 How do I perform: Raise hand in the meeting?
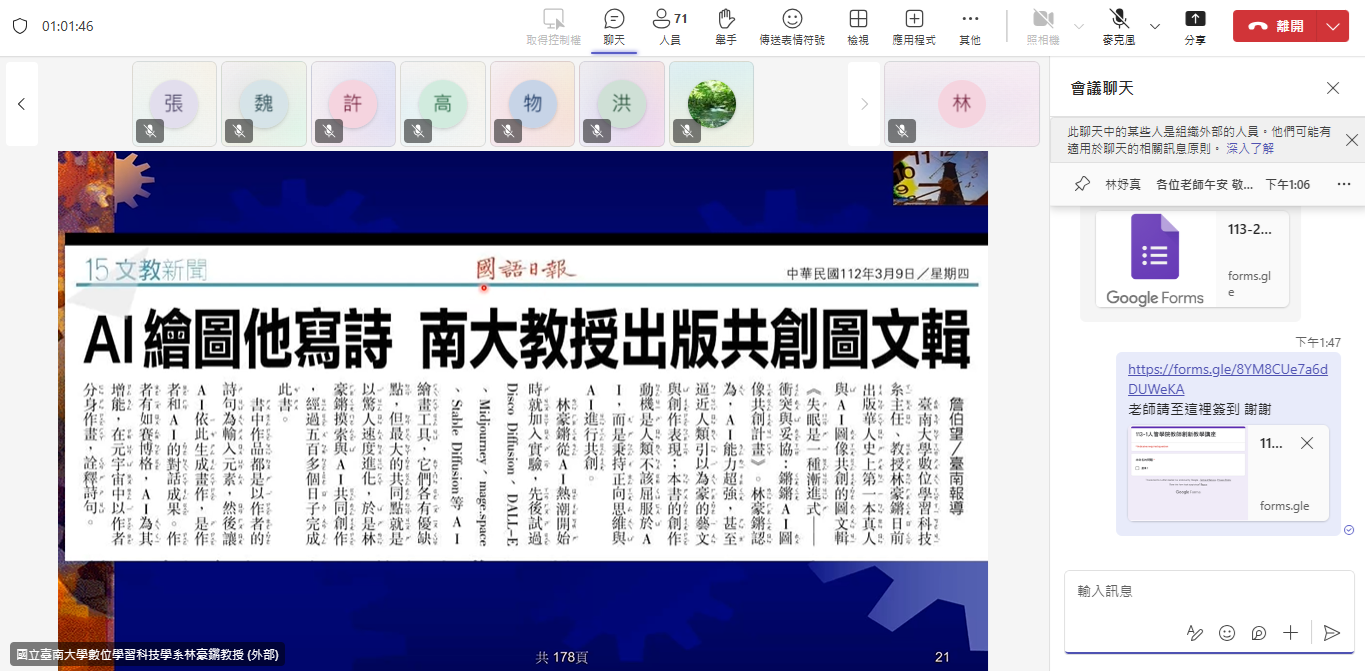pyautogui.click(x=726, y=27)
